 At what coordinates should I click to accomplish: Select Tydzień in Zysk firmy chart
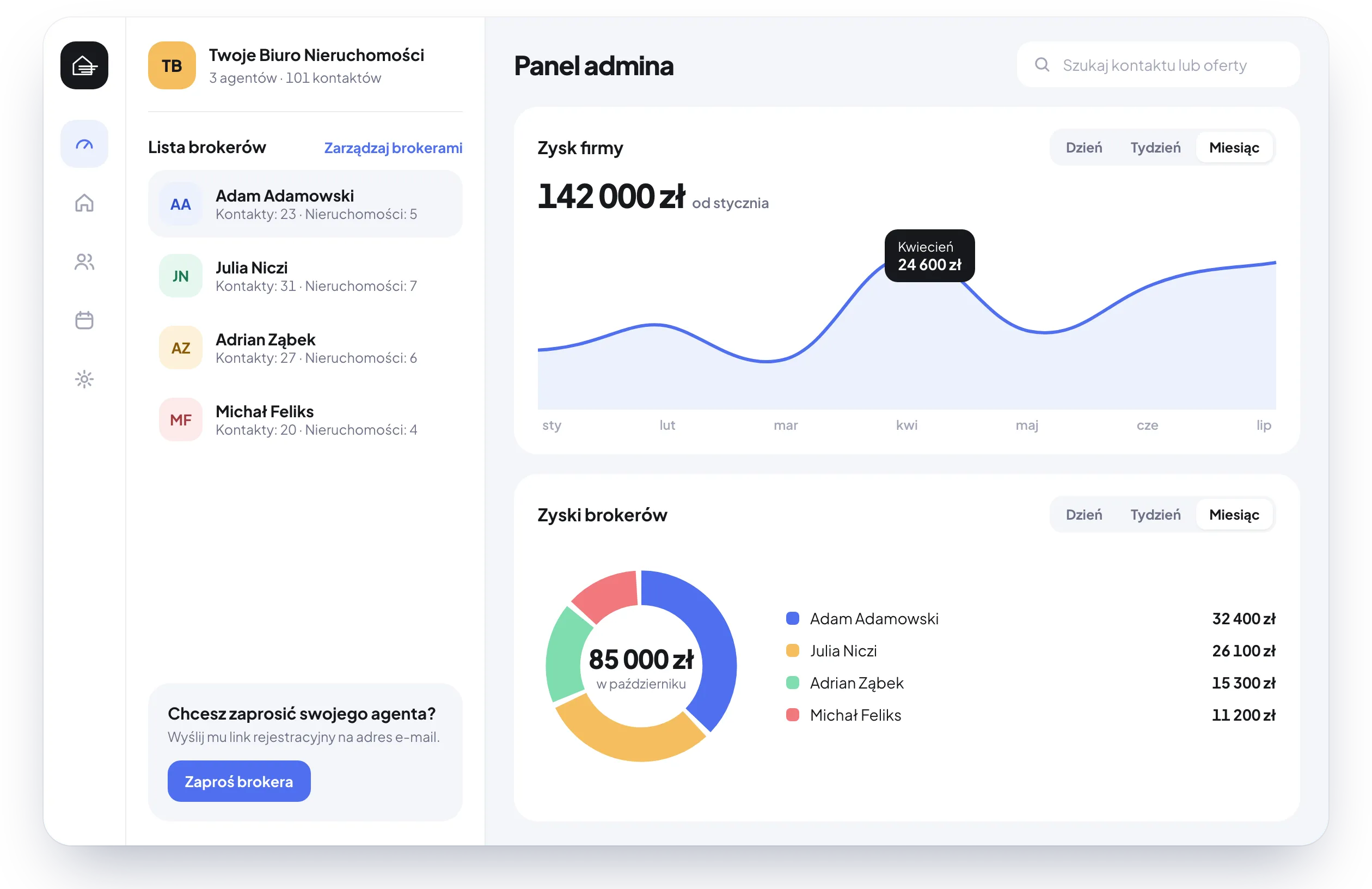click(1155, 148)
